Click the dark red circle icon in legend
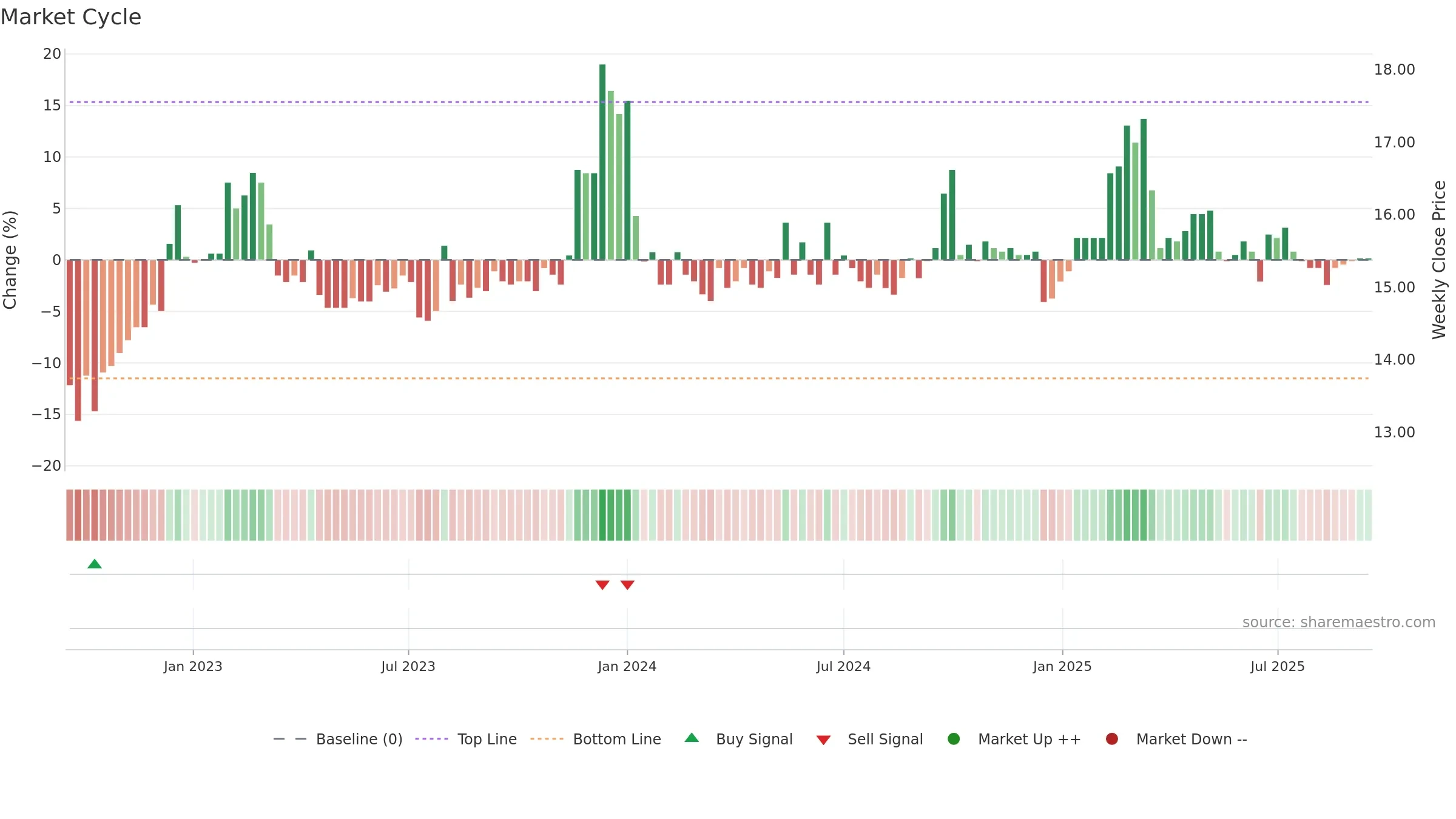The width and height of the screenshot is (1456, 819). click(x=1112, y=739)
